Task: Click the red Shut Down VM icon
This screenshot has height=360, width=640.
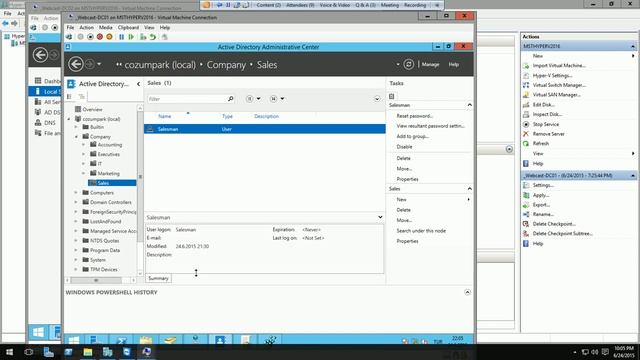Action: click(100, 37)
